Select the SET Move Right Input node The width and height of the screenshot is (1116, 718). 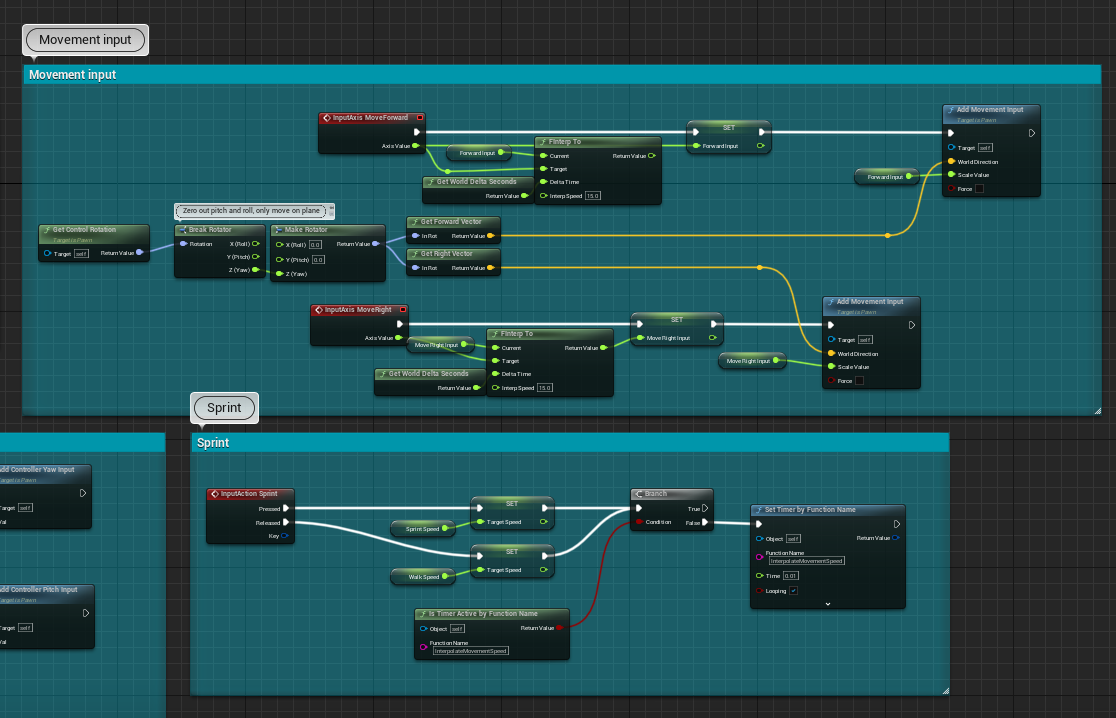(x=677, y=329)
